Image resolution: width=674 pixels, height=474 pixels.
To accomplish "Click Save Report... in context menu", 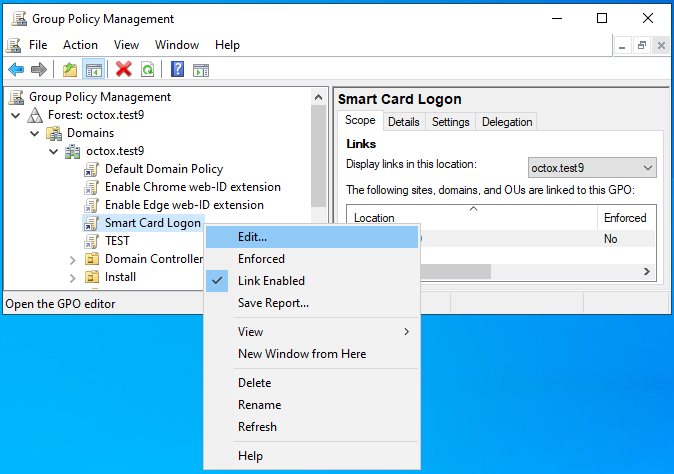I will (273, 303).
